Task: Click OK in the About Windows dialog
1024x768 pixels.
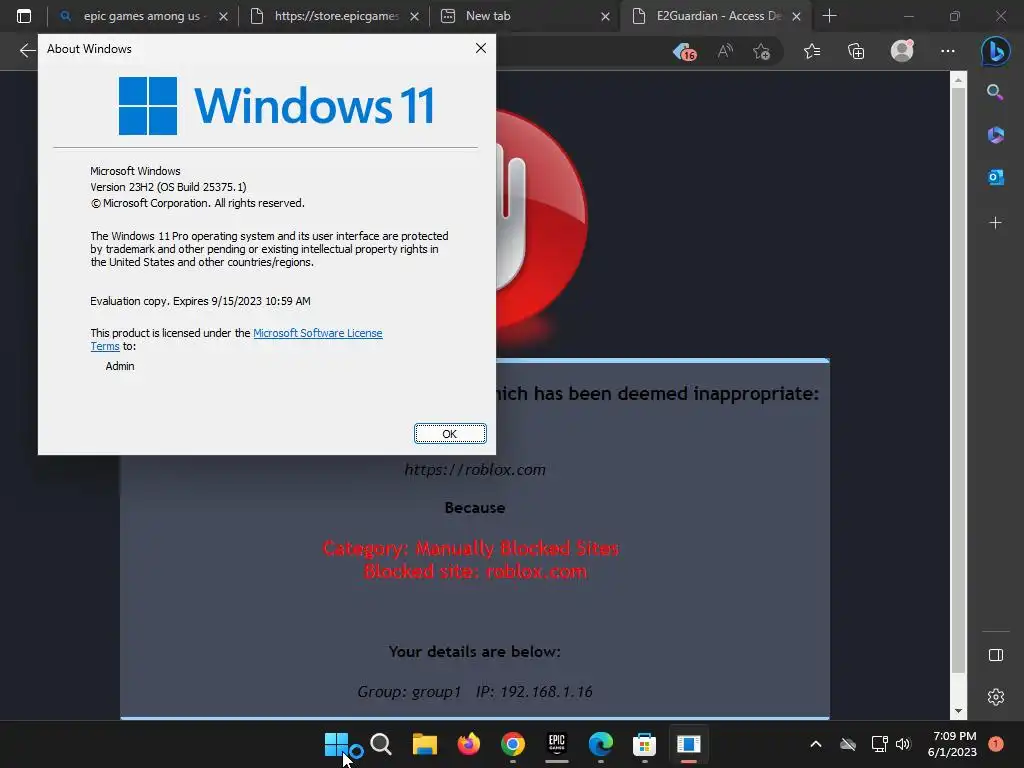Action: [450, 434]
